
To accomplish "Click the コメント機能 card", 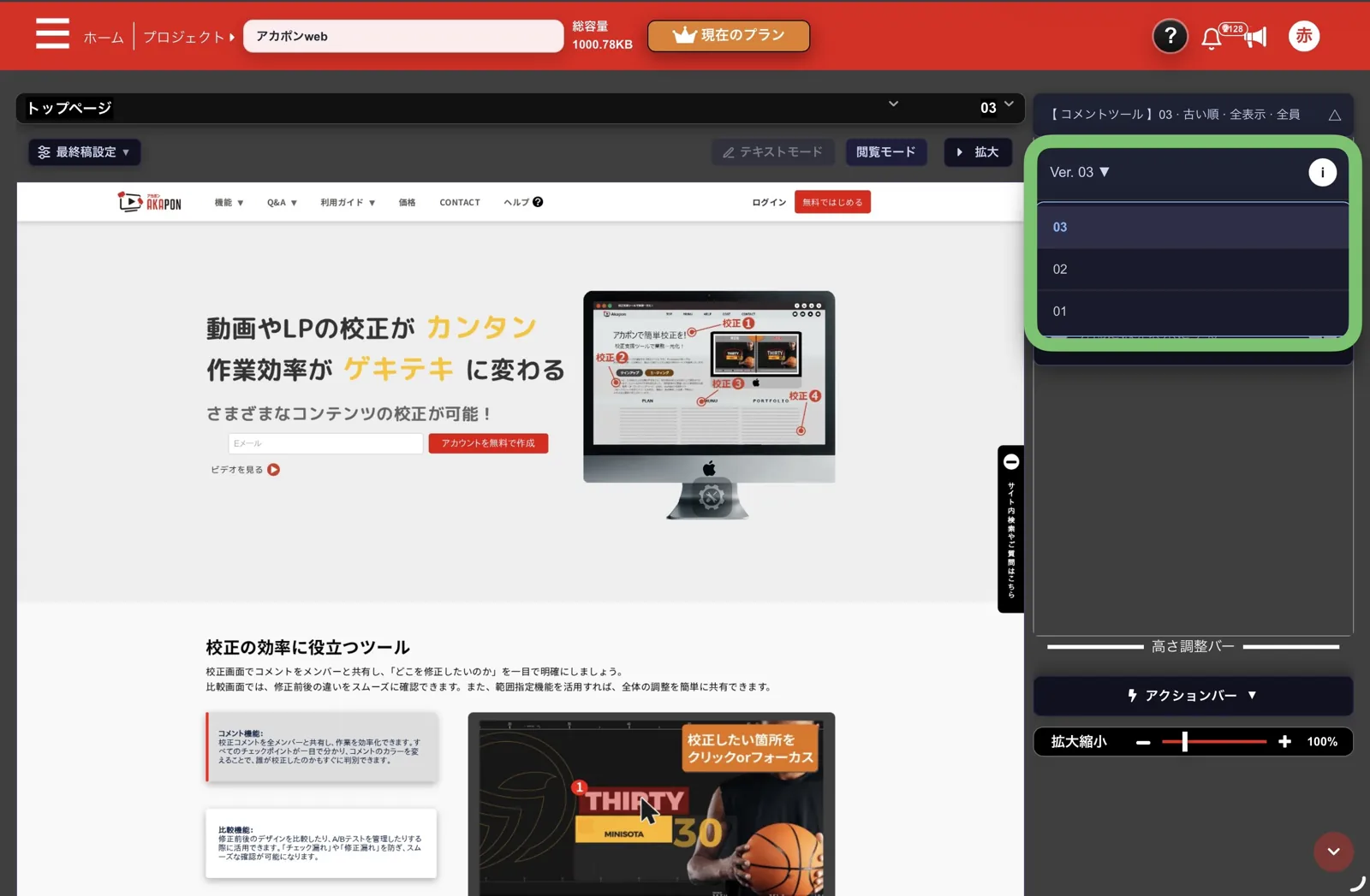I will [322, 747].
